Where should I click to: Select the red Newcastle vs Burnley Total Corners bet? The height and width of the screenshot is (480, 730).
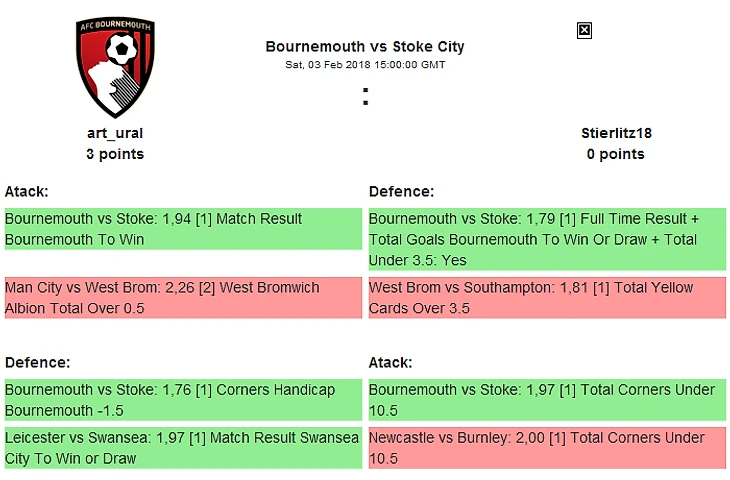pos(547,448)
